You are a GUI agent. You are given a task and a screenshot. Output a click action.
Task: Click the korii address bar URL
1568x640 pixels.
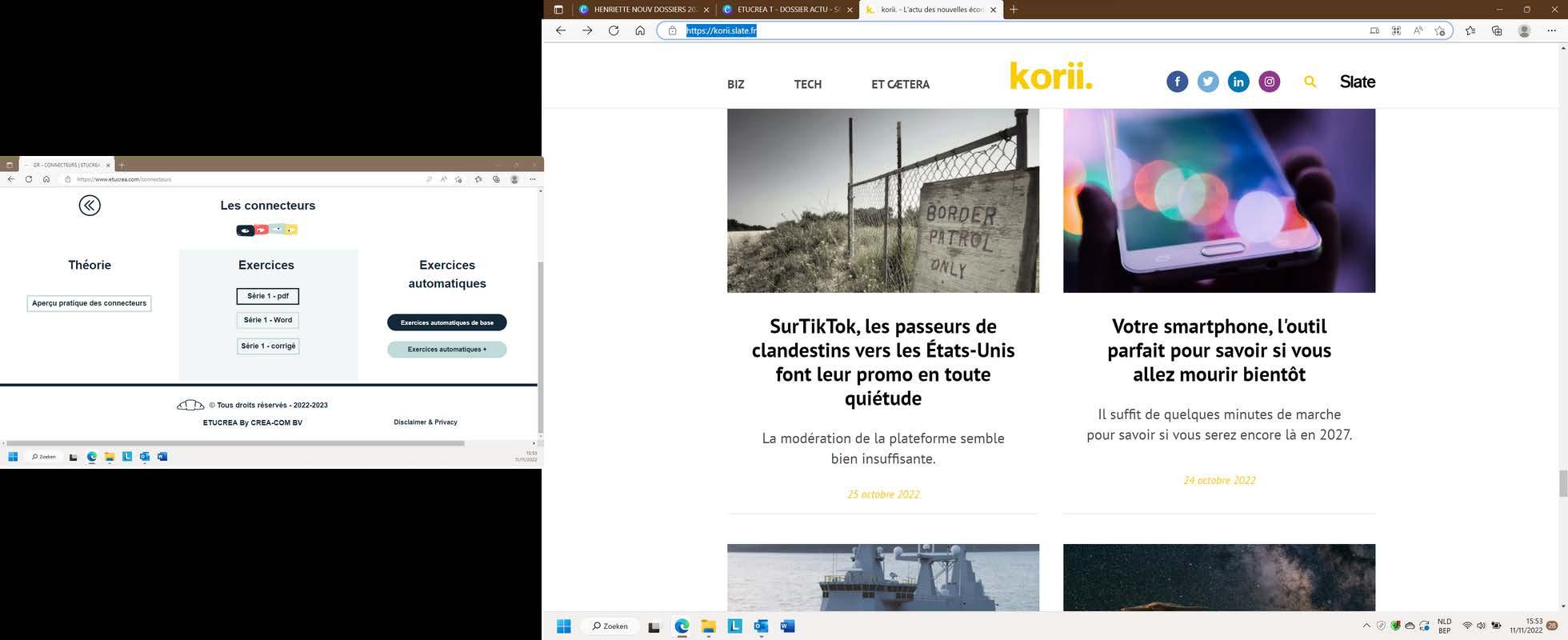click(x=721, y=30)
